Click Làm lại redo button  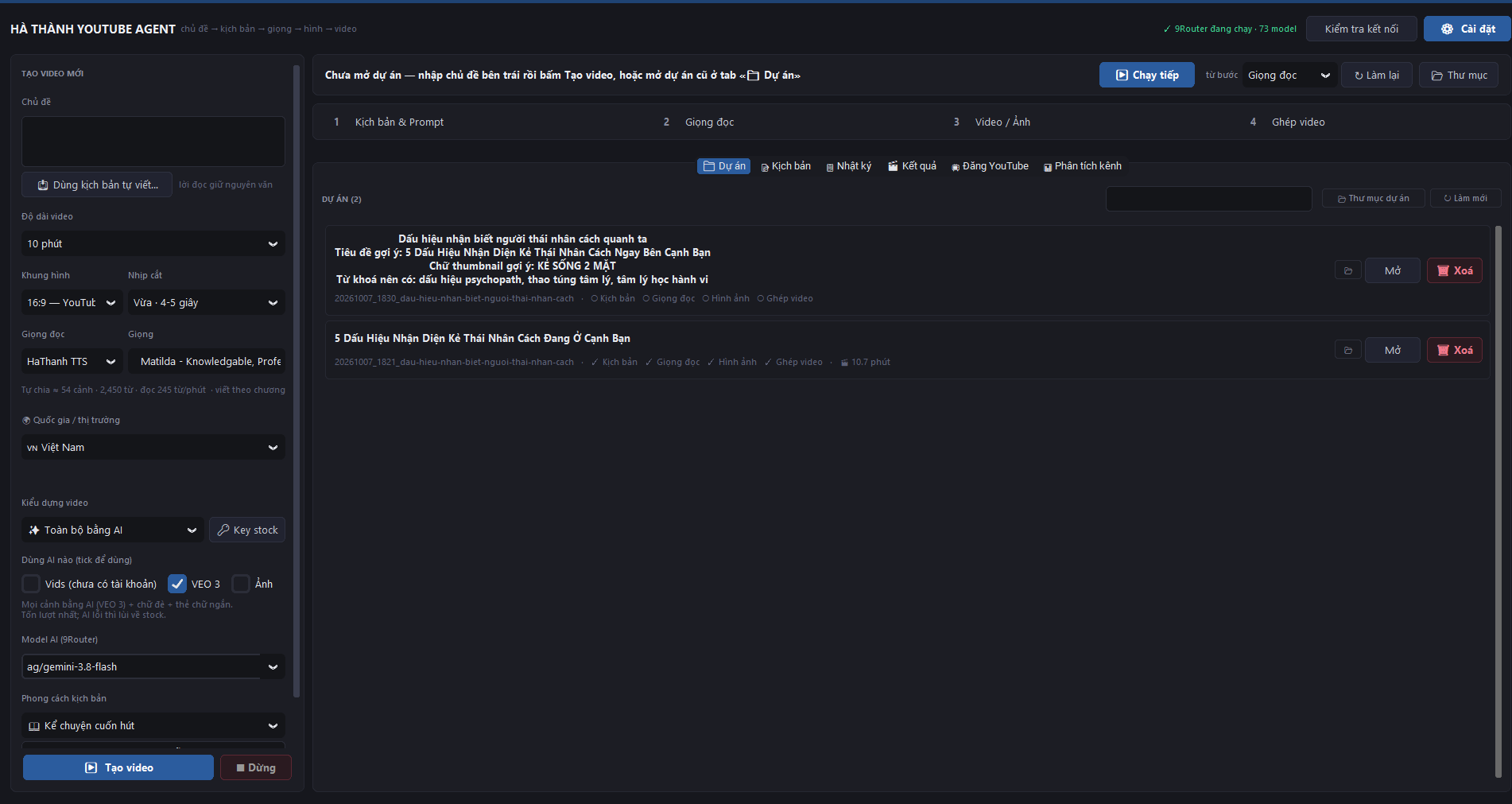click(1377, 75)
